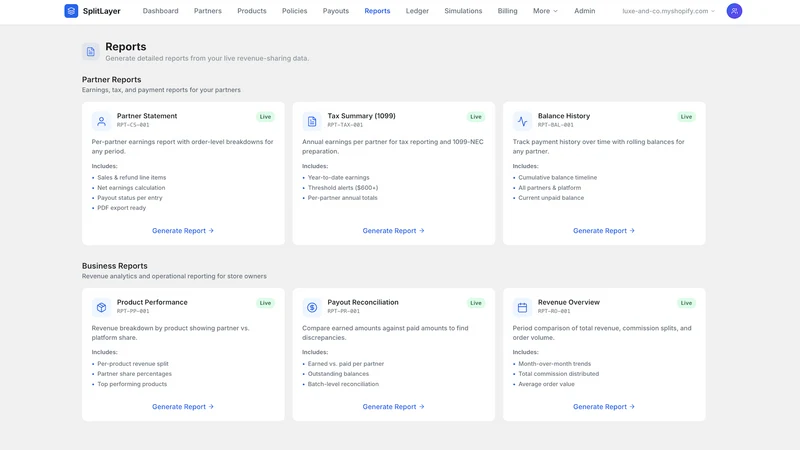Open the Products section
The height and width of the screenshot is (450, 800).
point(252,11)
